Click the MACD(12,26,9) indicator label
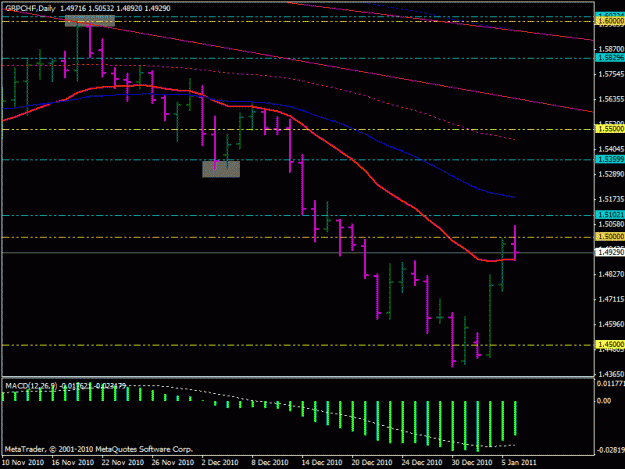Image resolution: width=625 pixels, height=469 pixels. click(x=31, y=386)
